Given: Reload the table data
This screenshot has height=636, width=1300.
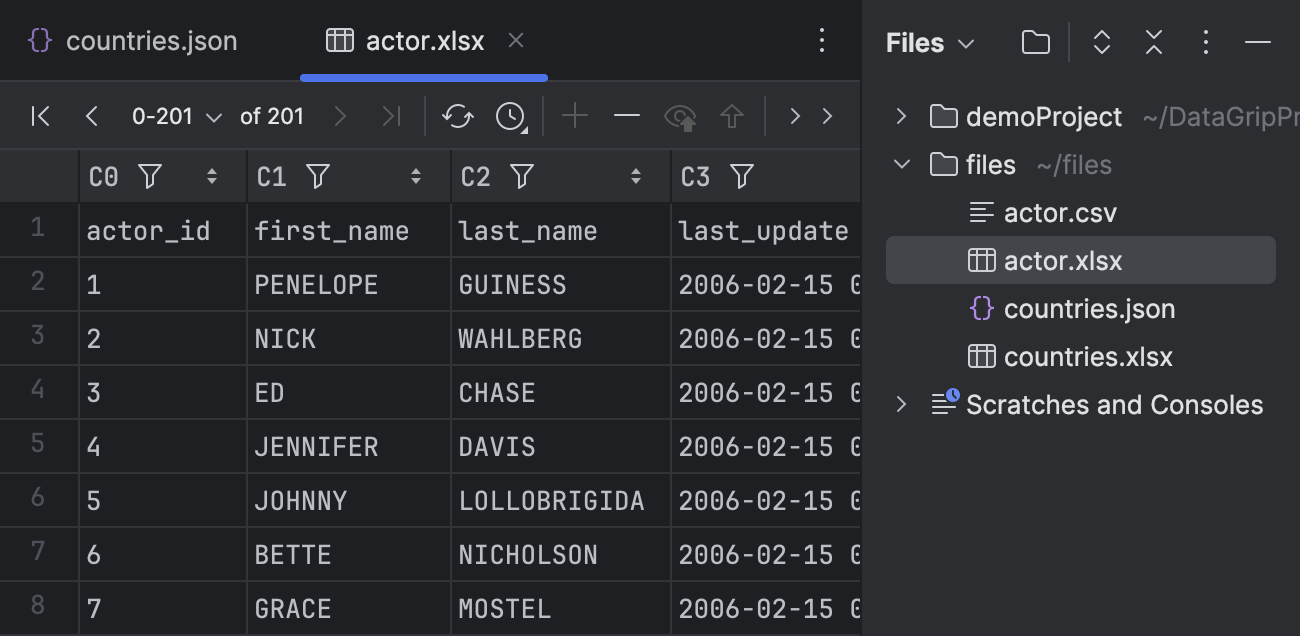Looking at the screenshot, I should point(458,117).
